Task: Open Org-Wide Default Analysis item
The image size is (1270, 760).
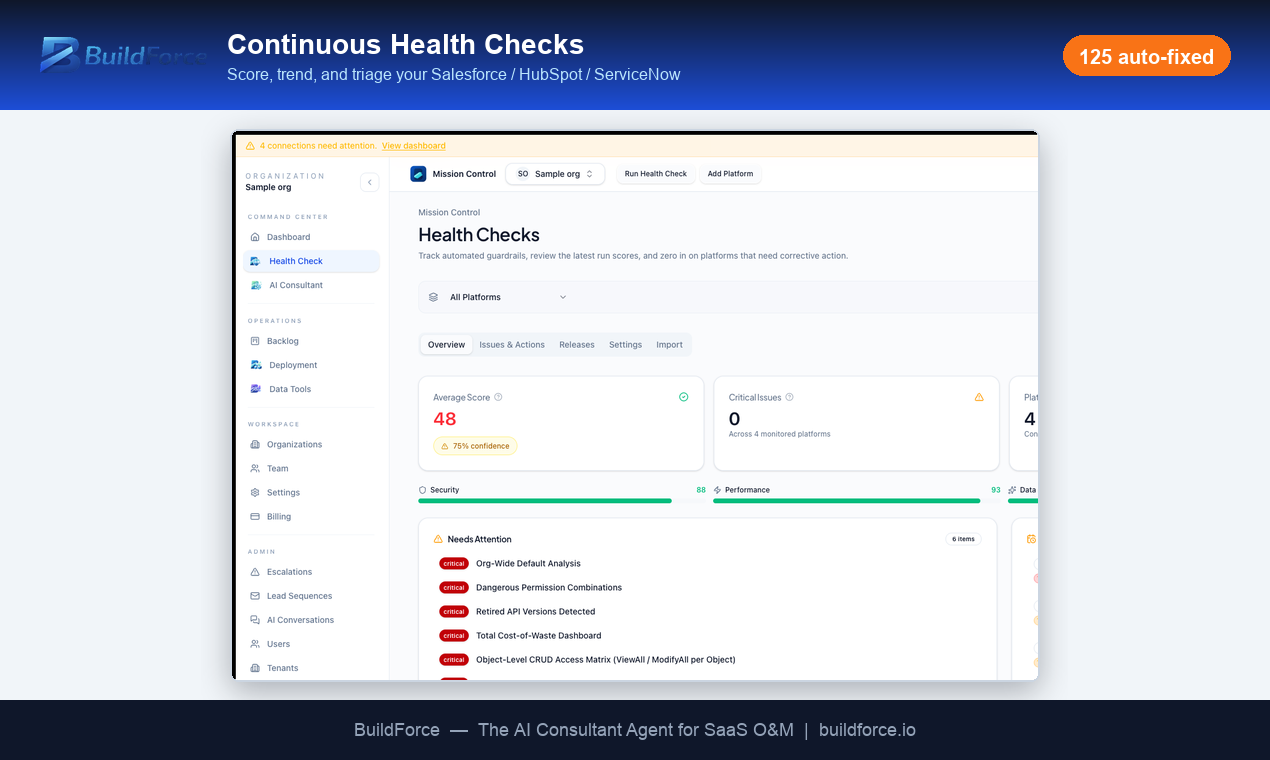Action: [x=528, y=564]
